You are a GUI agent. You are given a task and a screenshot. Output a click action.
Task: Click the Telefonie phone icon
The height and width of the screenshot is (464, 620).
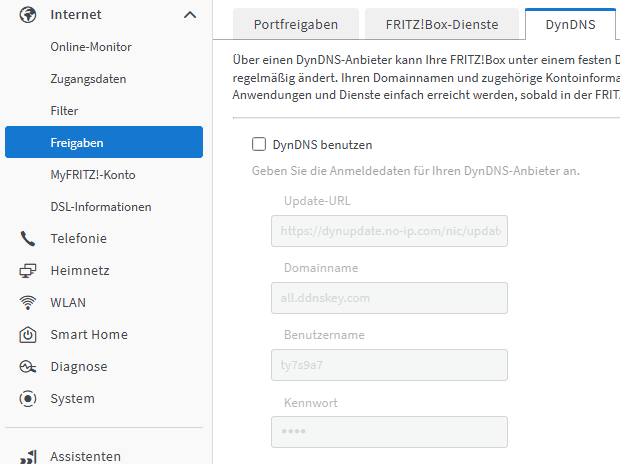[x=29, y=239]
